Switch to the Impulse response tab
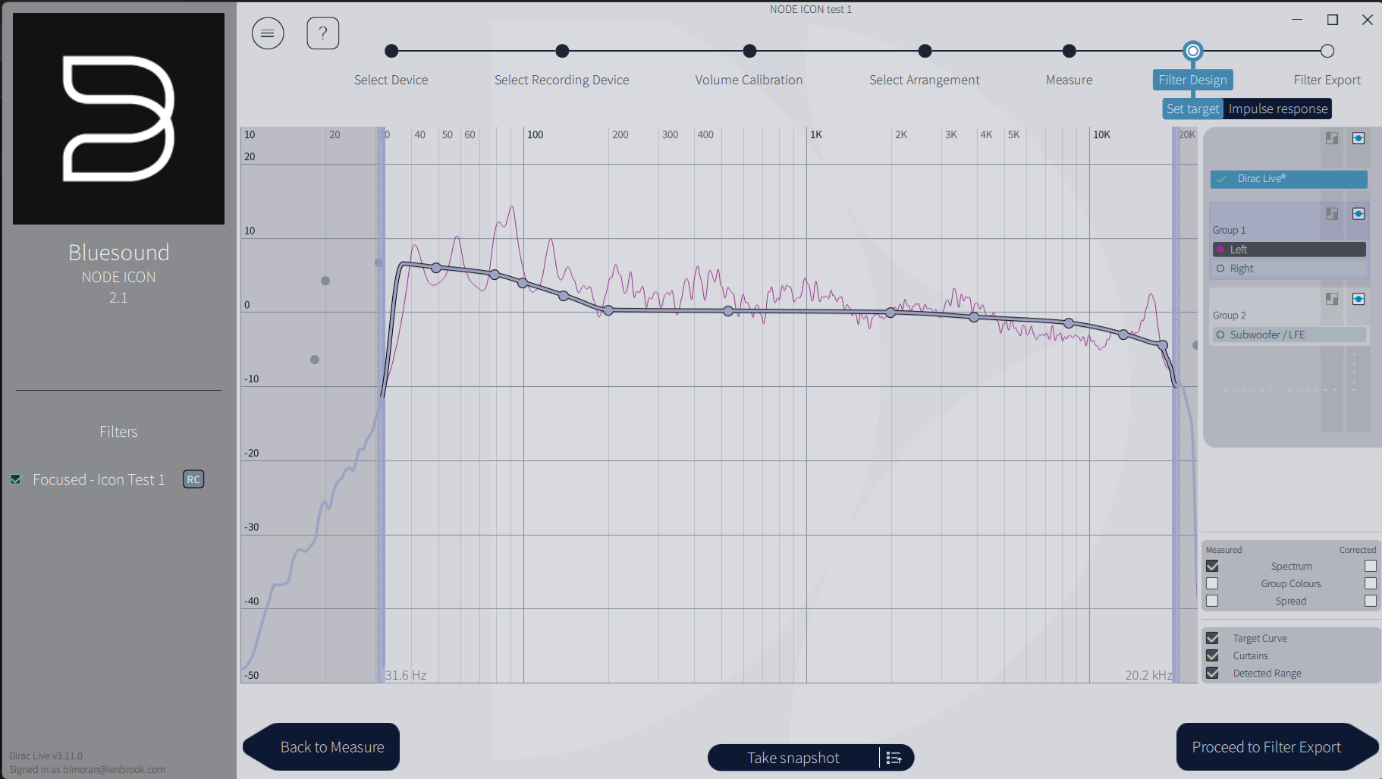Screen dimensions: 1382x779 (x=1278, y=108)
